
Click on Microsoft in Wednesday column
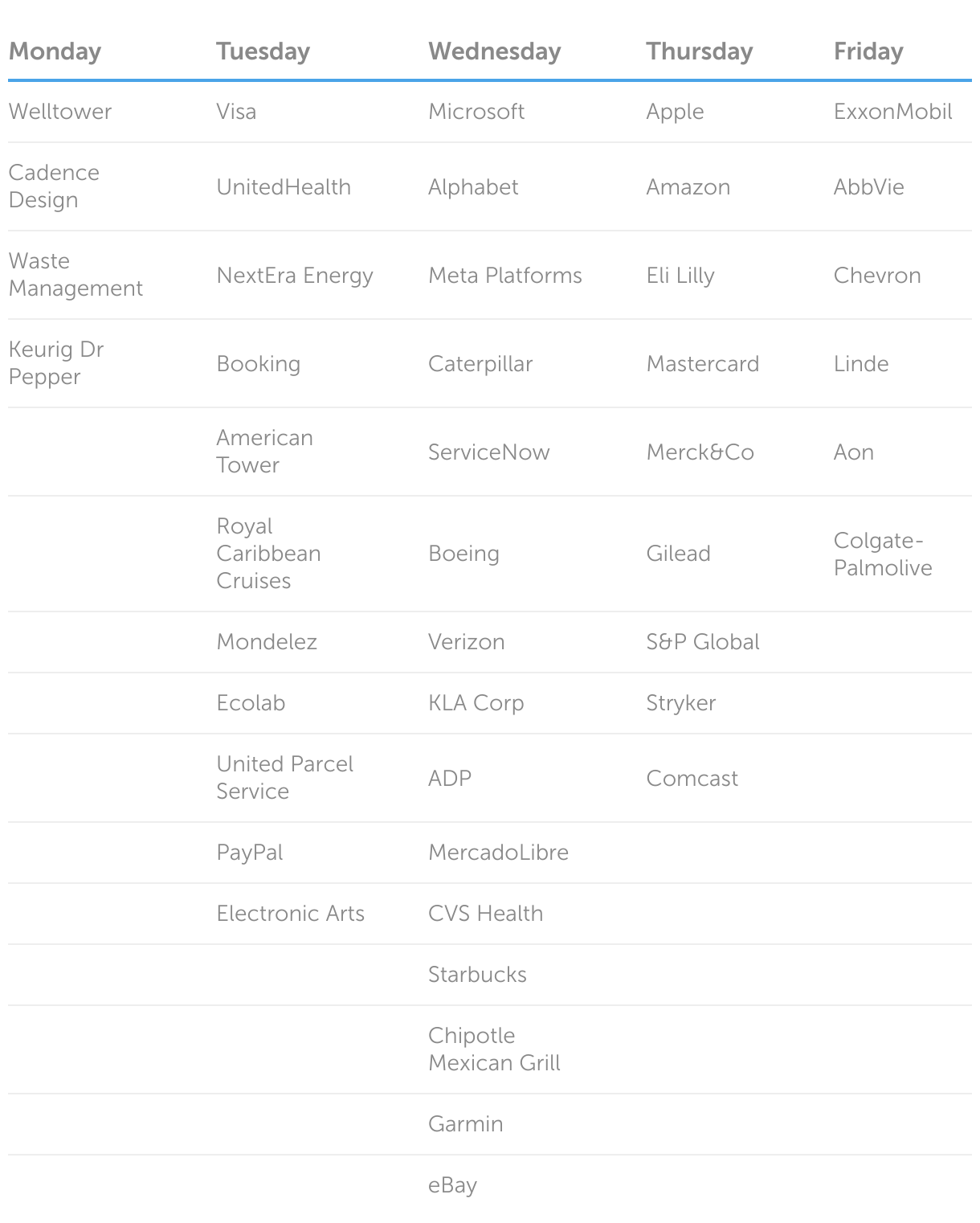coord(476,111)
